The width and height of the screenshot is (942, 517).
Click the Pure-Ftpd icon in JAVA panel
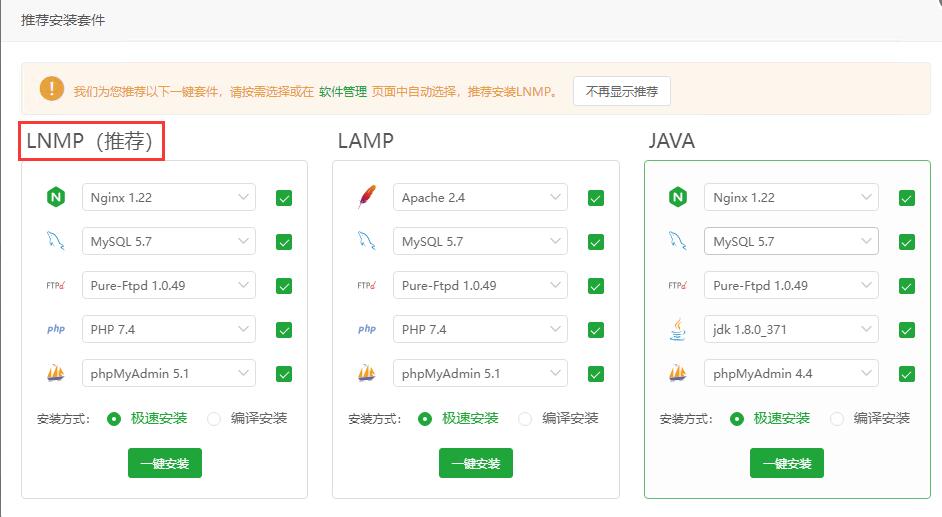678,286
